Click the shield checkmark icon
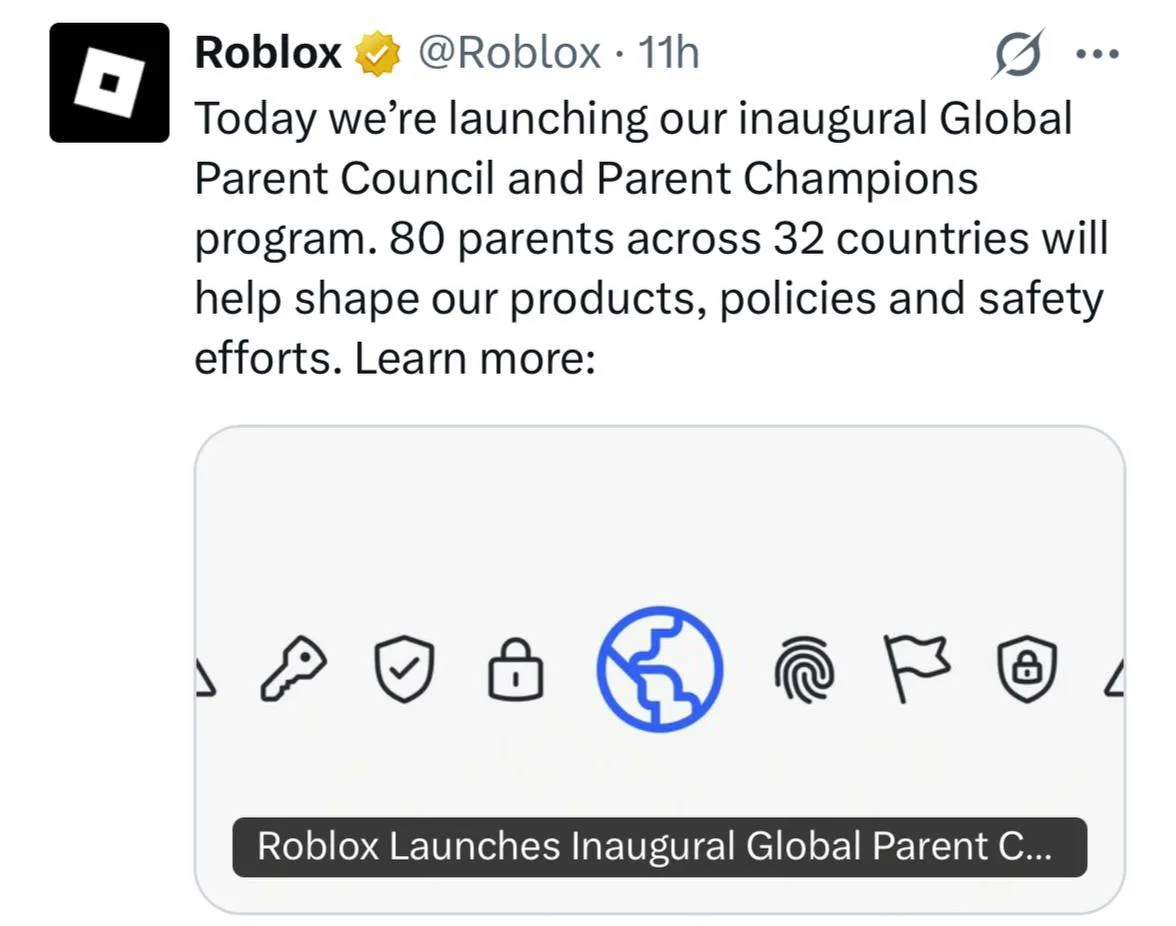This screenshot has height=926, width=1176. click(x=404, y=668)
